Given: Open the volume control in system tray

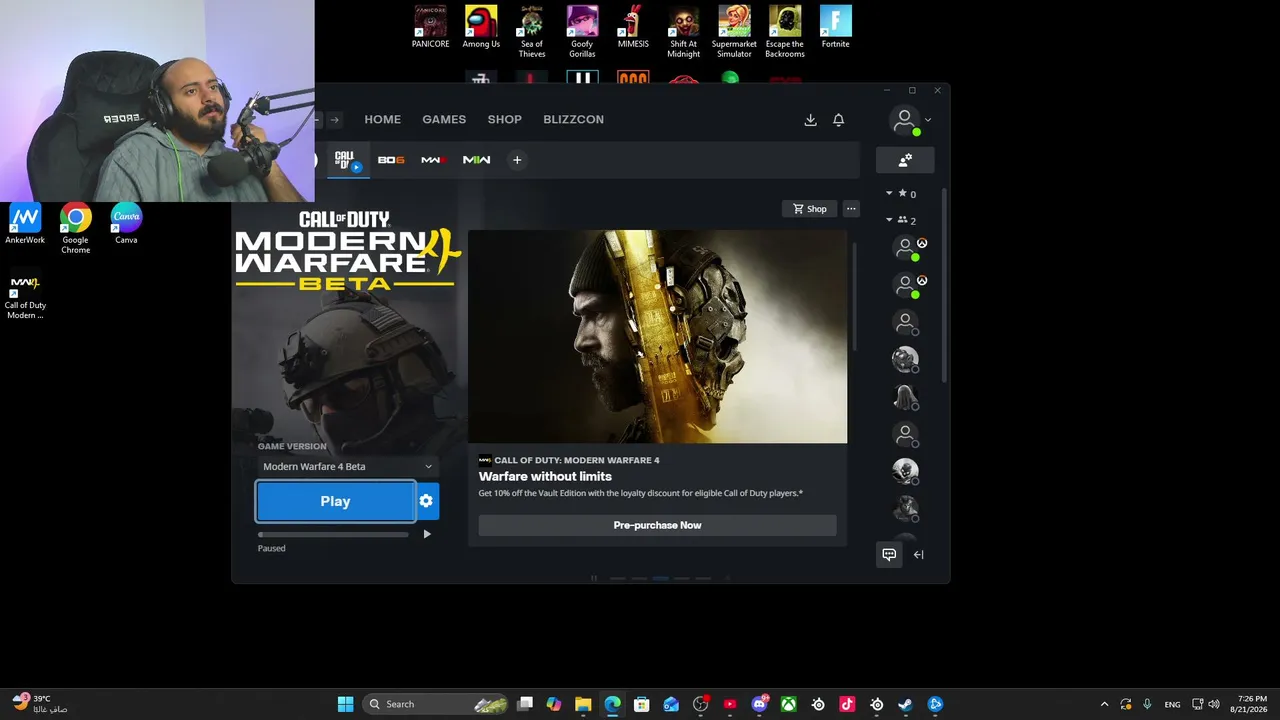Looking at the screenshot, I should click(x=1214, y=704).
